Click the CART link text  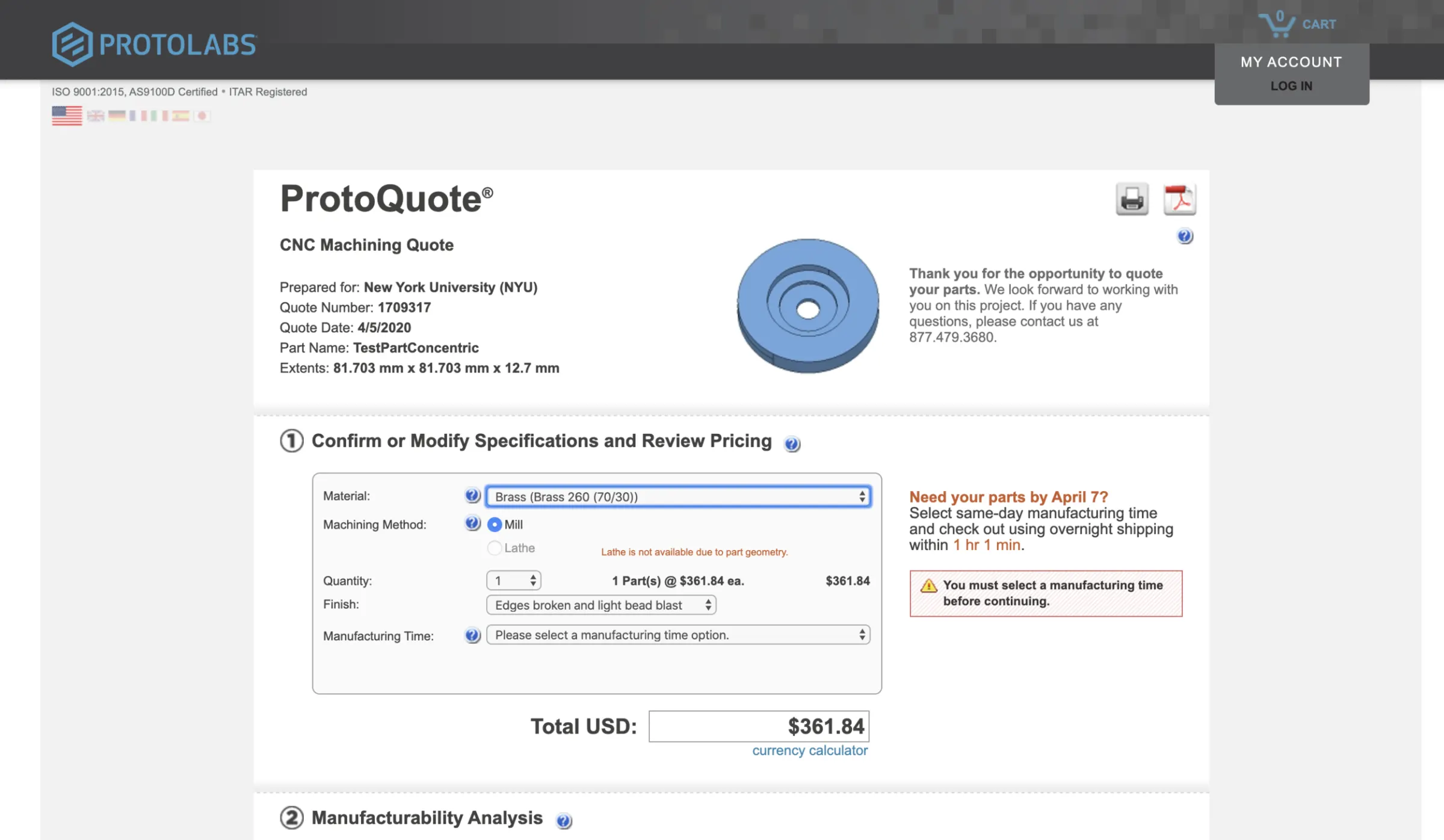1319,24
